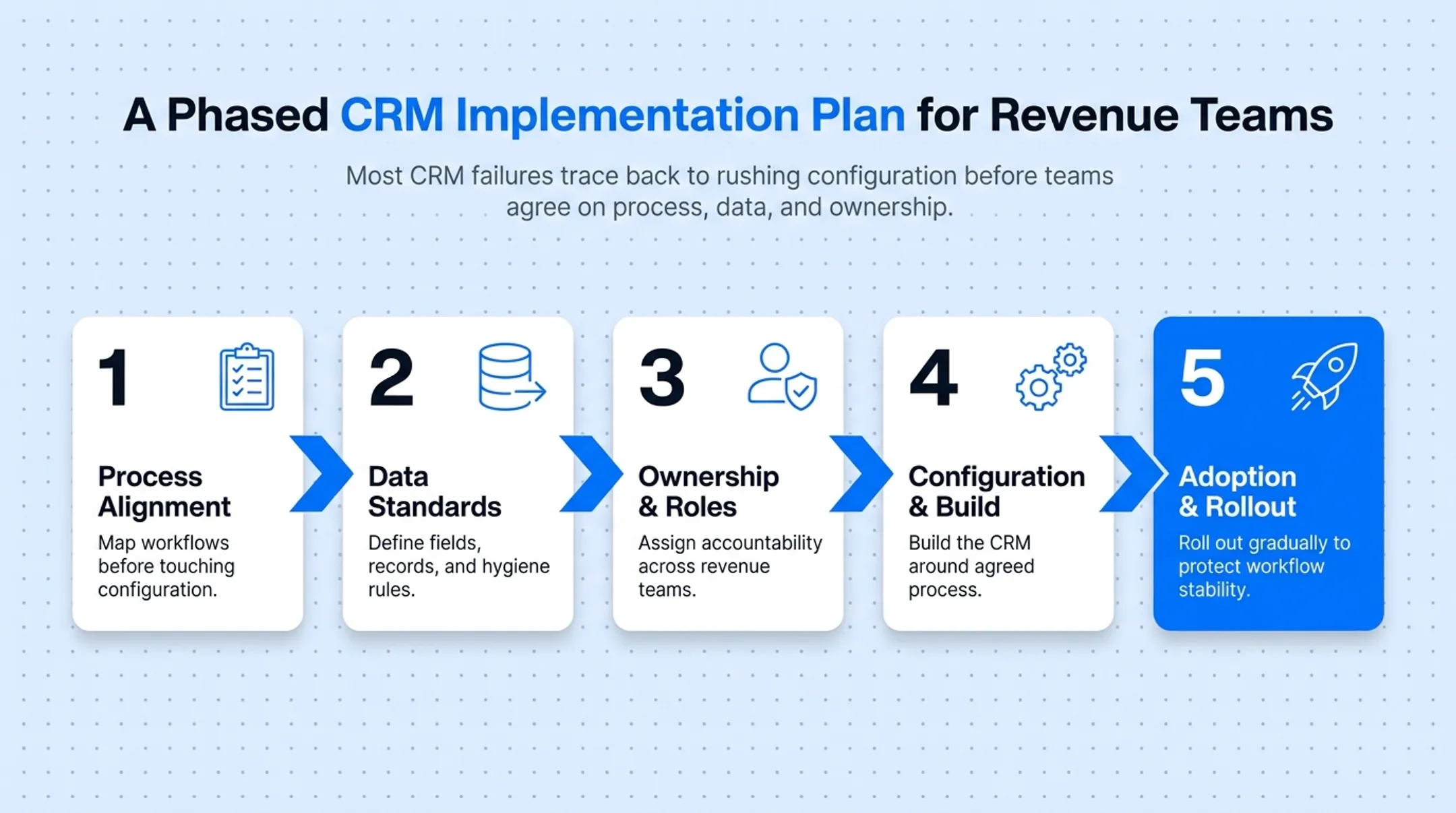The image size is (1456, 813).
Task: Select the large number 3
Action: pyautogui.click(x=662, y=377)
